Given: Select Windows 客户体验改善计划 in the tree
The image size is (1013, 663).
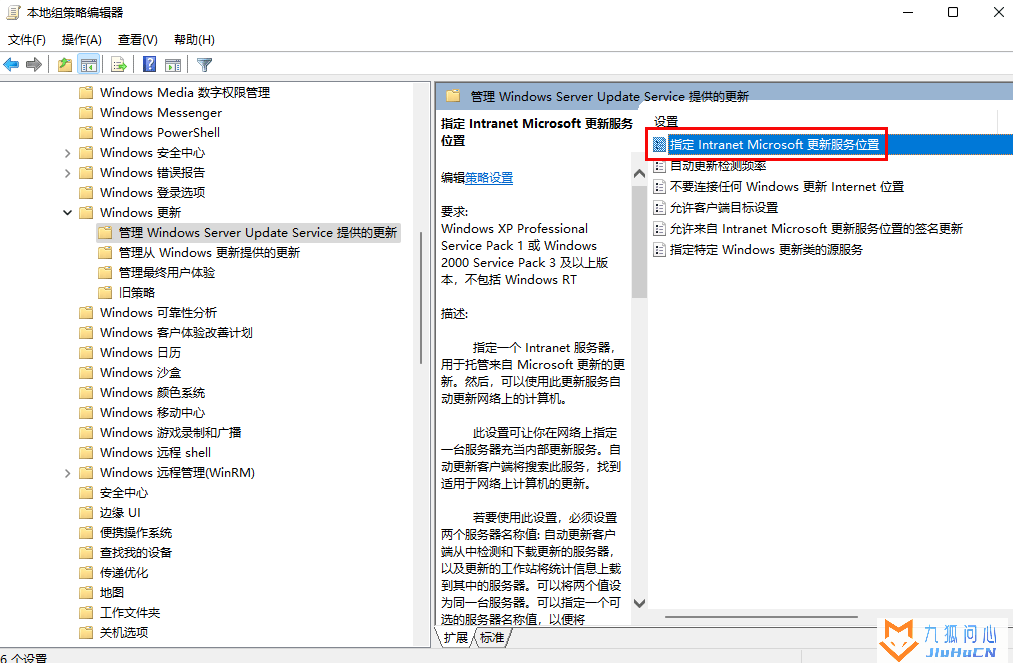Looking at the screenshot, I should tap(176, 333).
